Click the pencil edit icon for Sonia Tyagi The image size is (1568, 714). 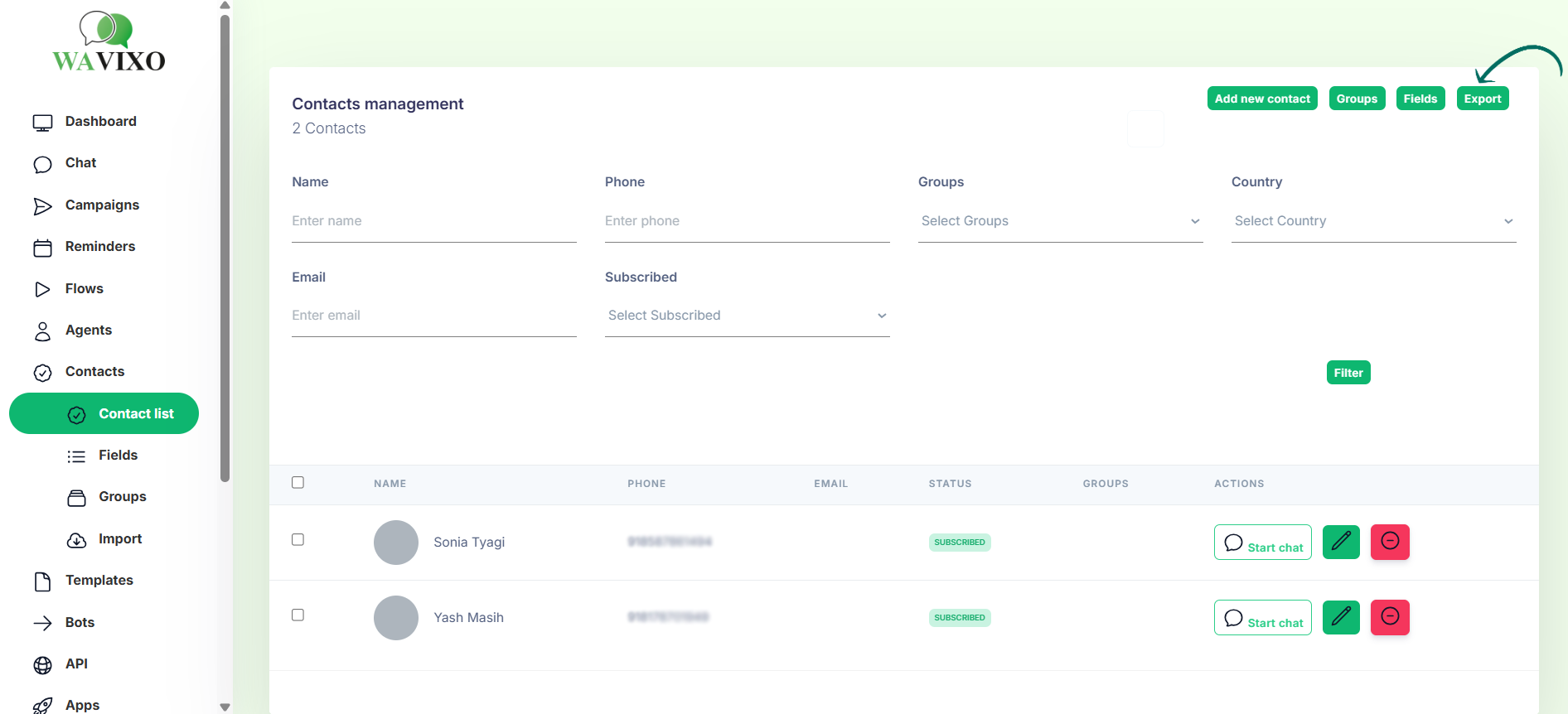pyautogui.click(x=1340, y=543)
